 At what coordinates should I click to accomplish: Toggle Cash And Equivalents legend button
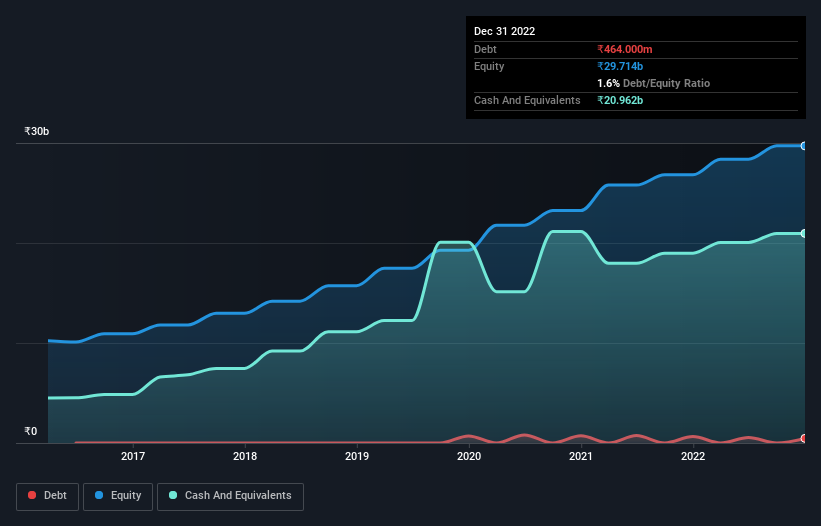230,496
